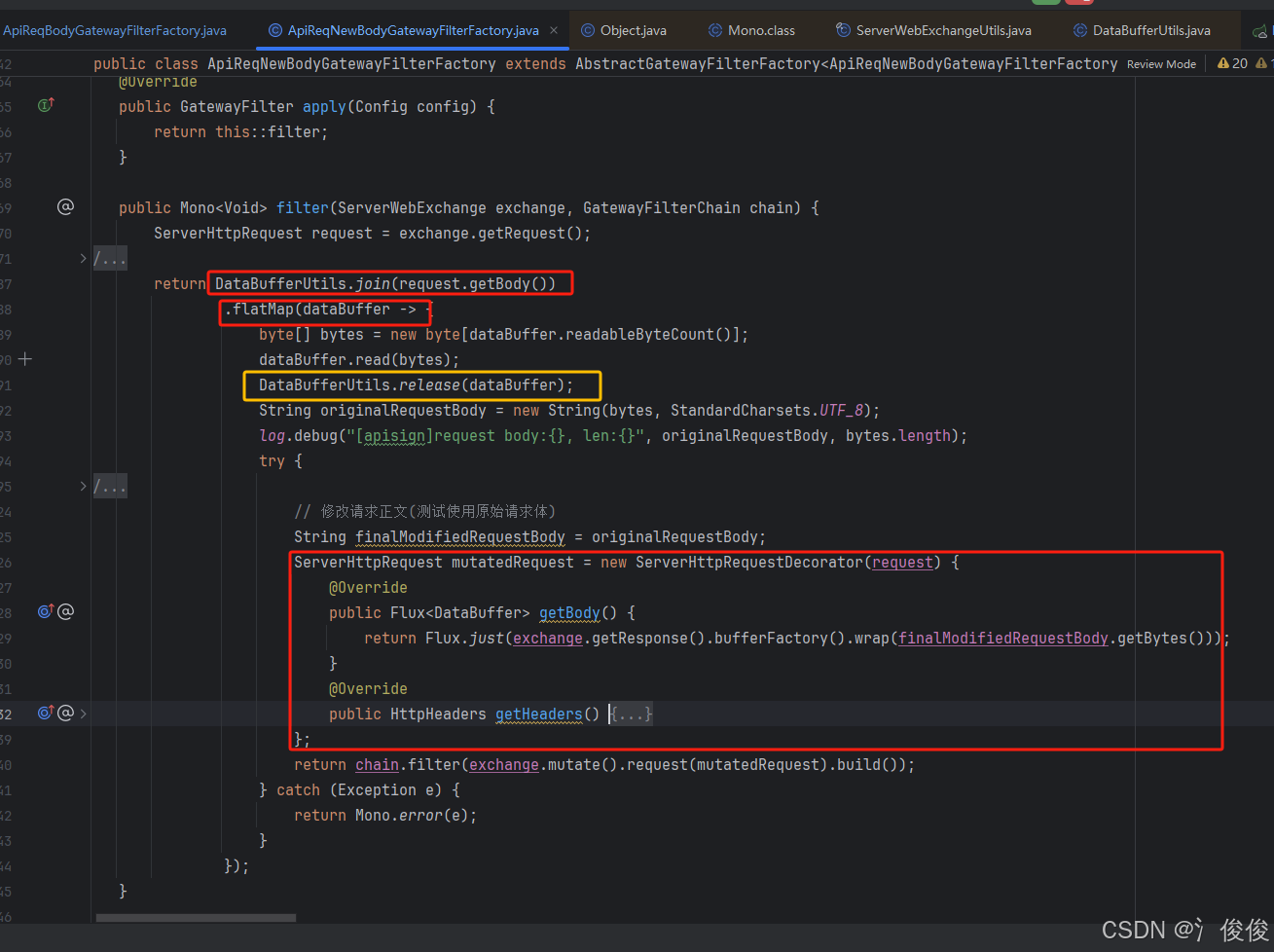Click the release call in DataBufferUtils.release(dataBuffer)
The image size is (1274, 952).
point(429,385)
